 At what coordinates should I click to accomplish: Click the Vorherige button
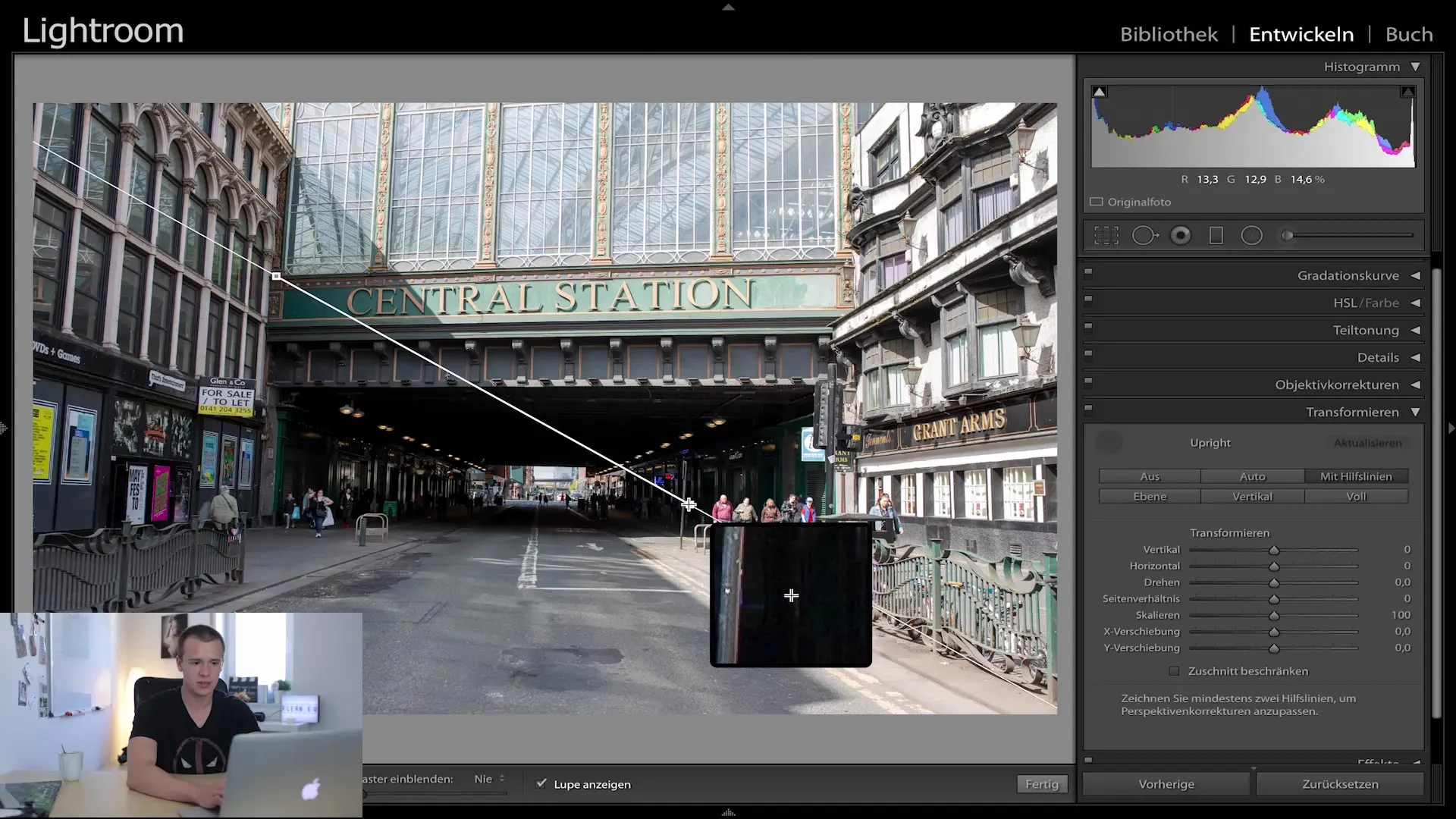tap(1166, 784)
